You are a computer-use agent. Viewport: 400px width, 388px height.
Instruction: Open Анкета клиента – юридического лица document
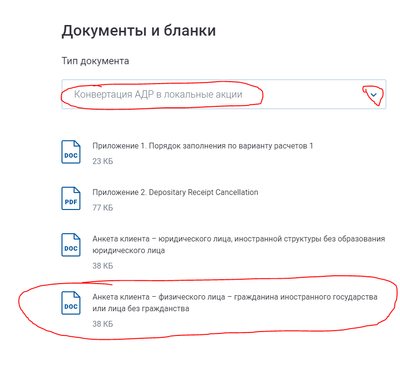[239, 245]
